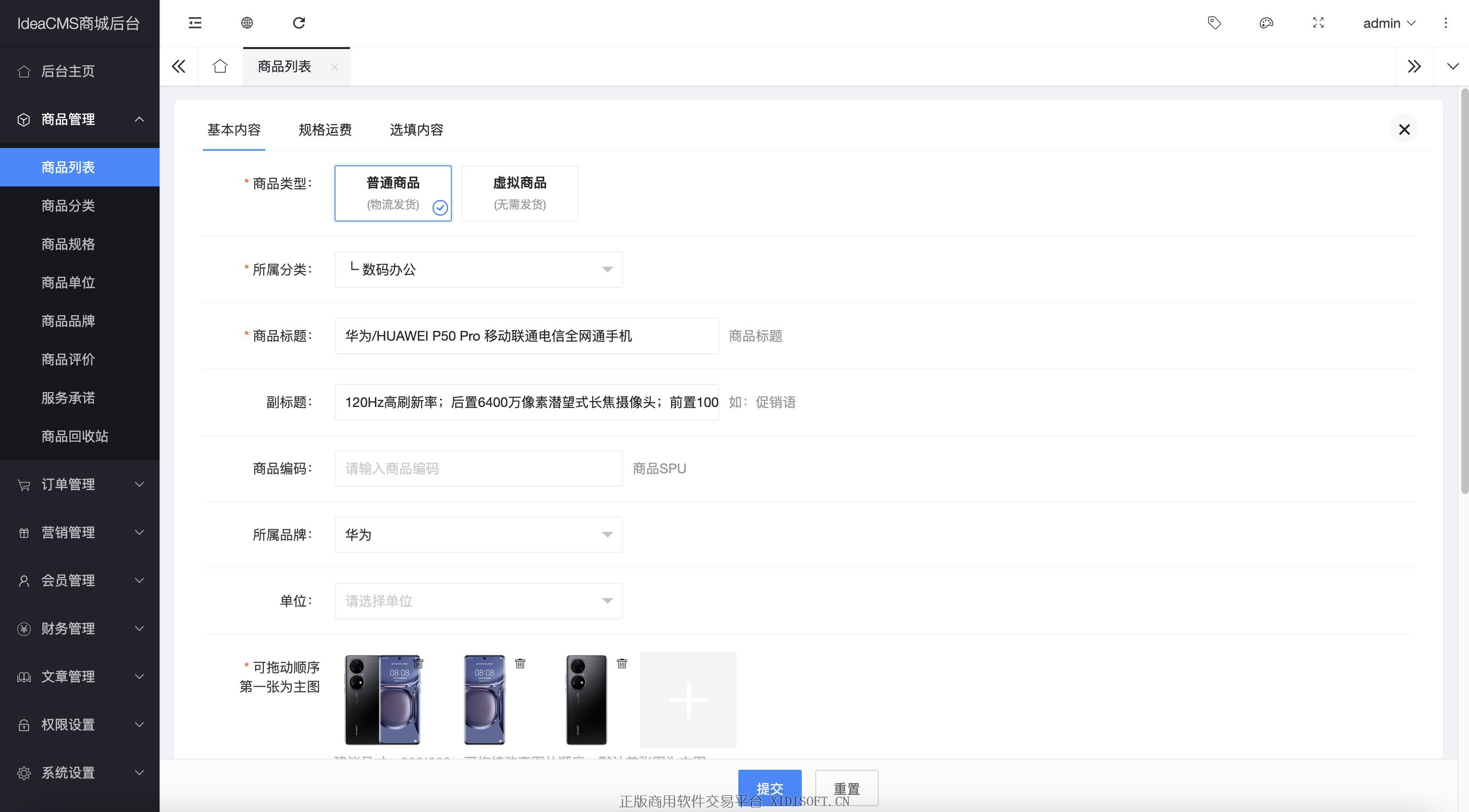The image size is (1469, 812).
Task: Expand the 文章管理 menu chevron
Action: click(x=139, y=677)
